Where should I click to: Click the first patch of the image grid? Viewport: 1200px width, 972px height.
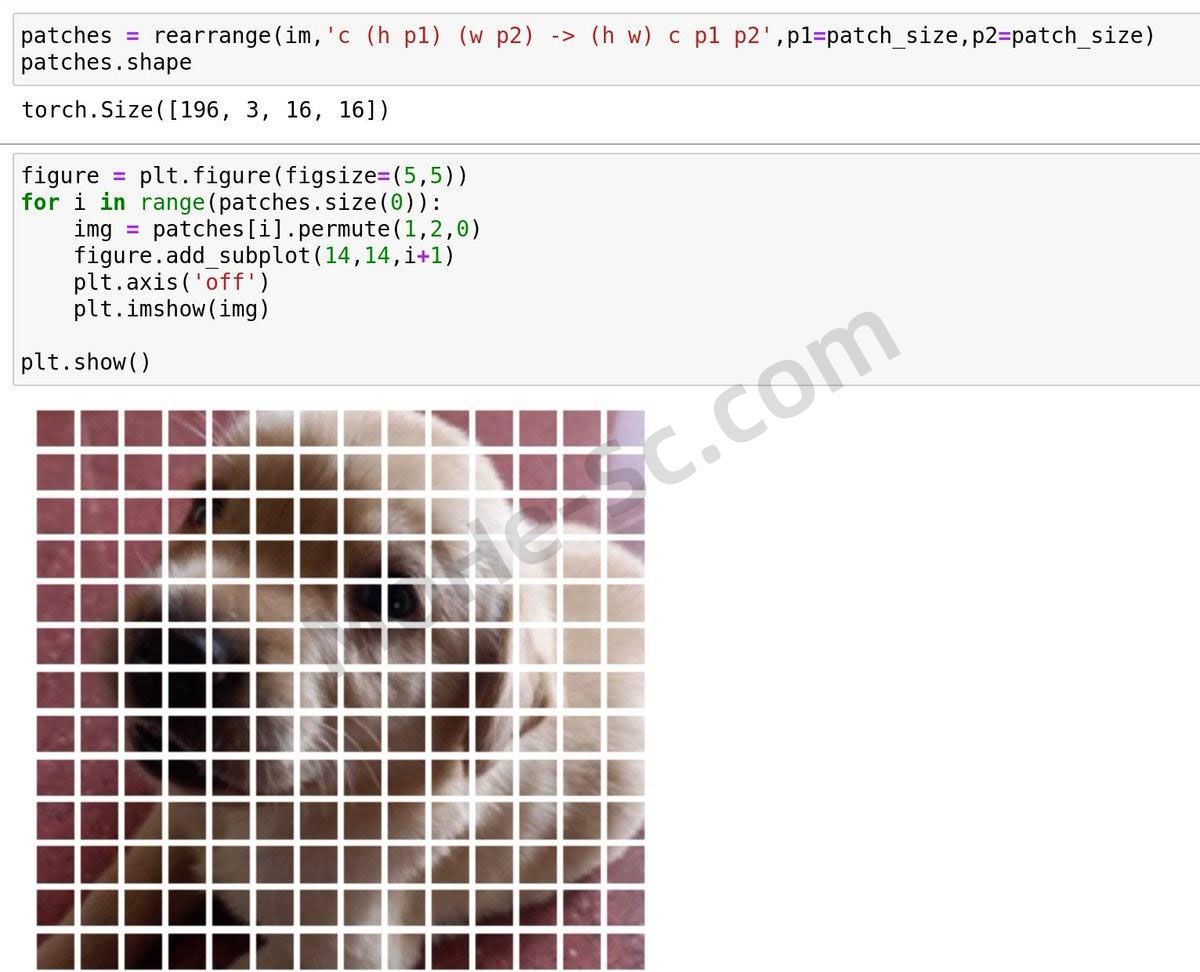point(55,428)
